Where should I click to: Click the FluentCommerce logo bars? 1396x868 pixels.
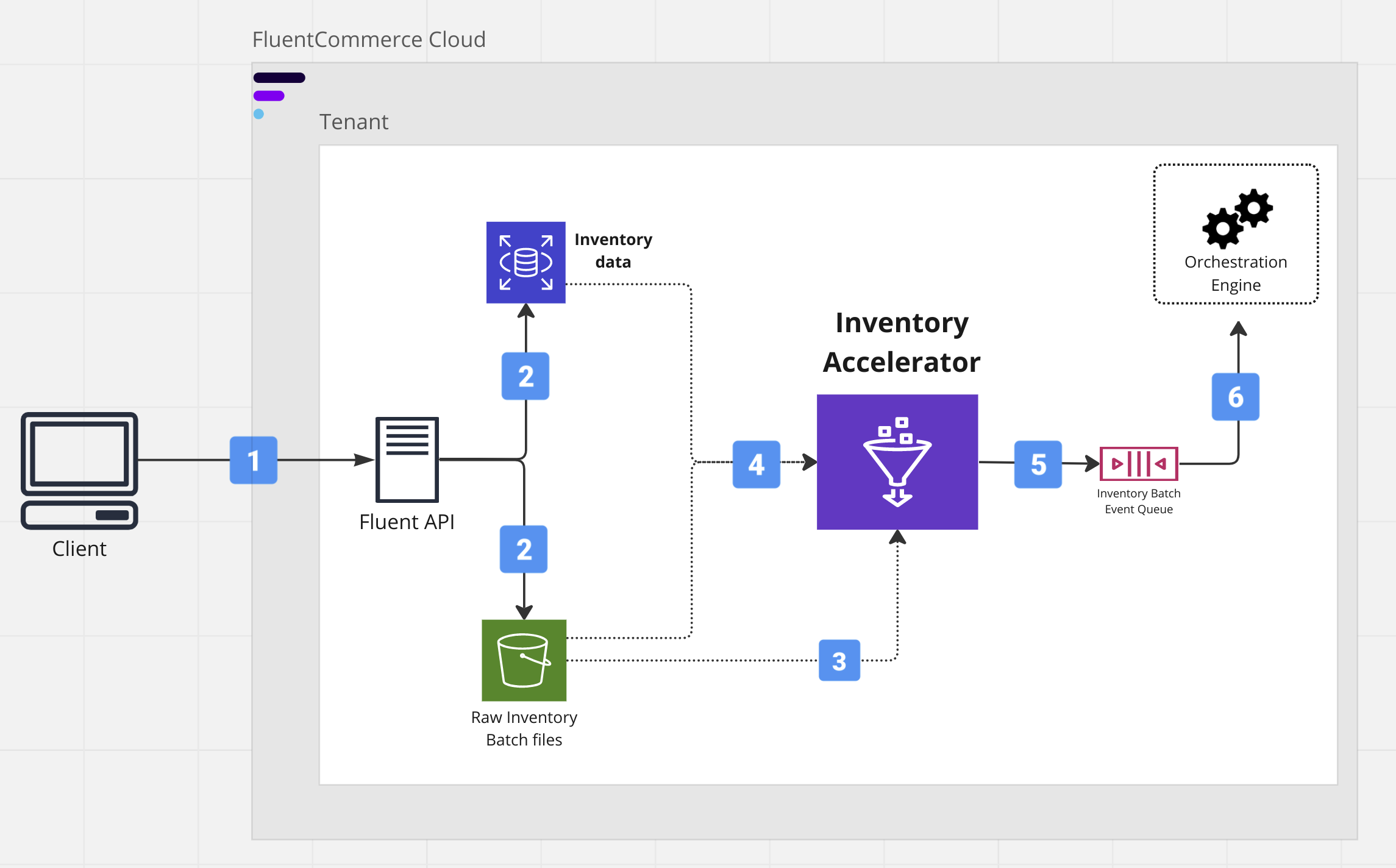click(x=278, y=94)
